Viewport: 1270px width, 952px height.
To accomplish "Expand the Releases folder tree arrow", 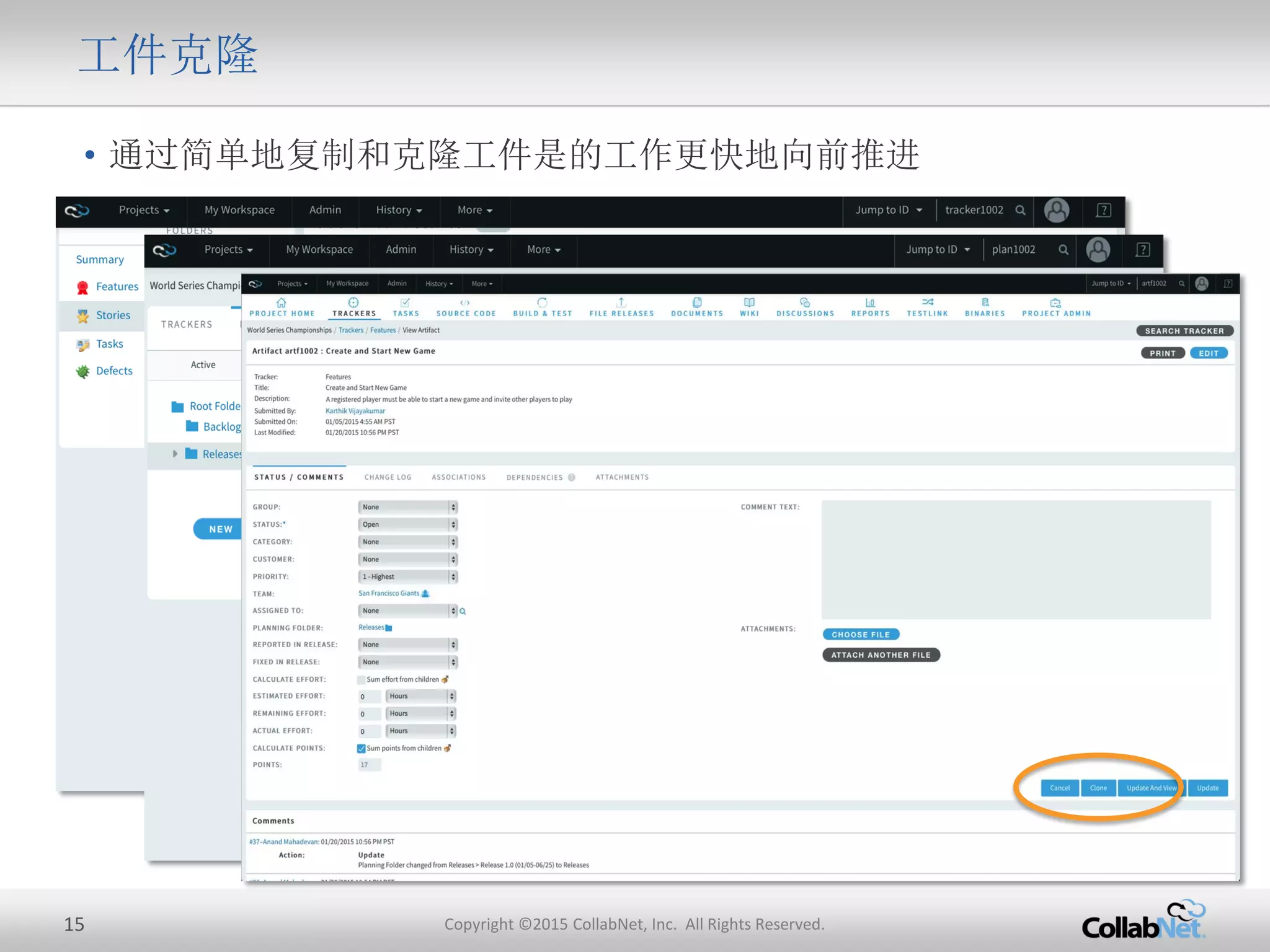I will [175, 454].
